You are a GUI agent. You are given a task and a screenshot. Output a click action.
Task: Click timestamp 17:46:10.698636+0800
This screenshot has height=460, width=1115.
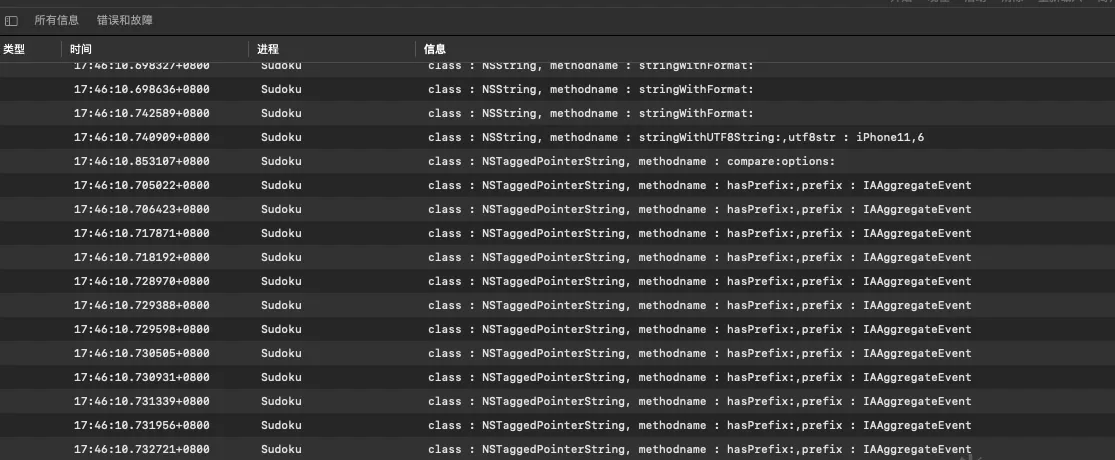[142, 90]
